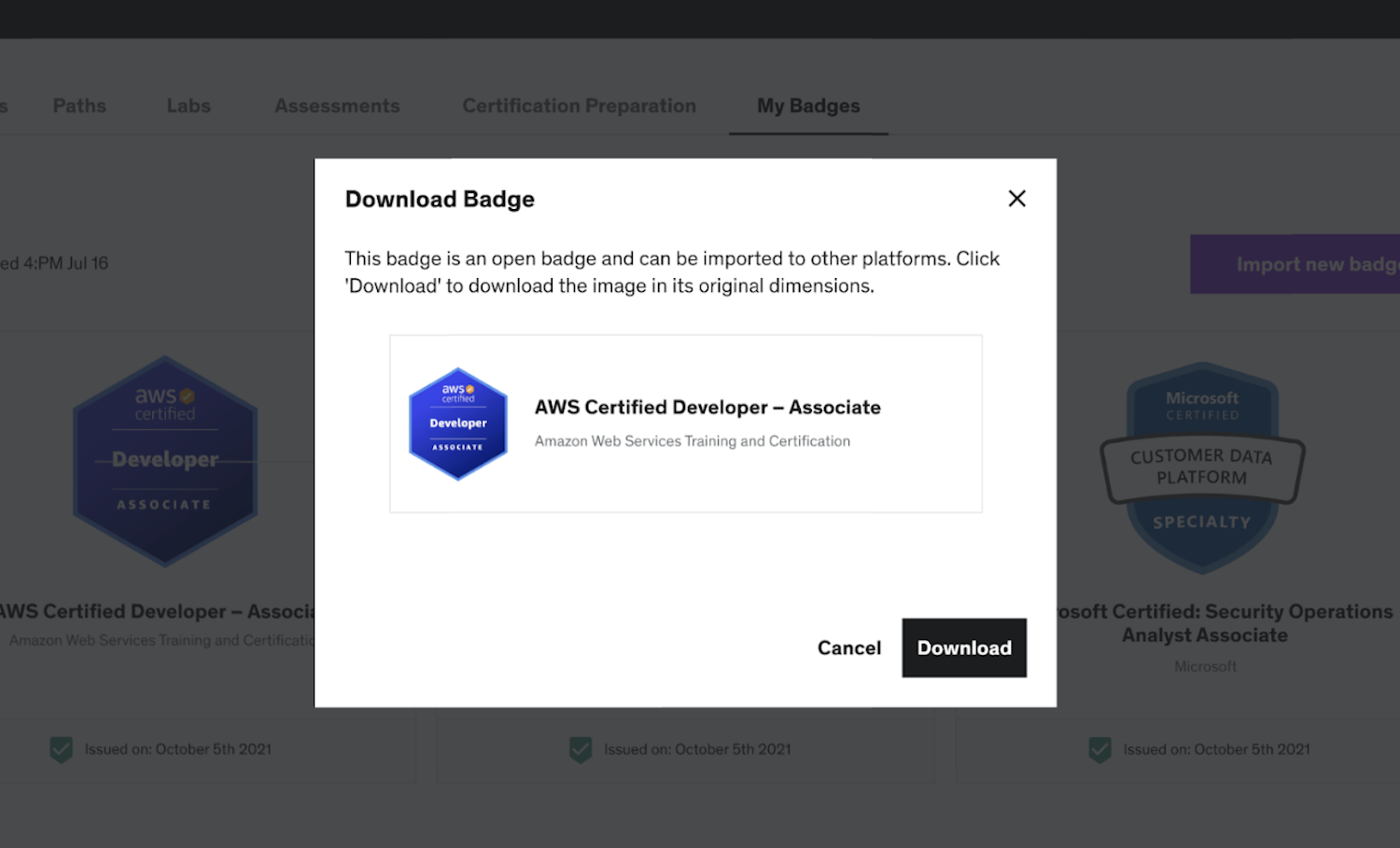The image size is (1400, 848).
Task: Navigate to the Paths tab
Action: coord(79,106)
